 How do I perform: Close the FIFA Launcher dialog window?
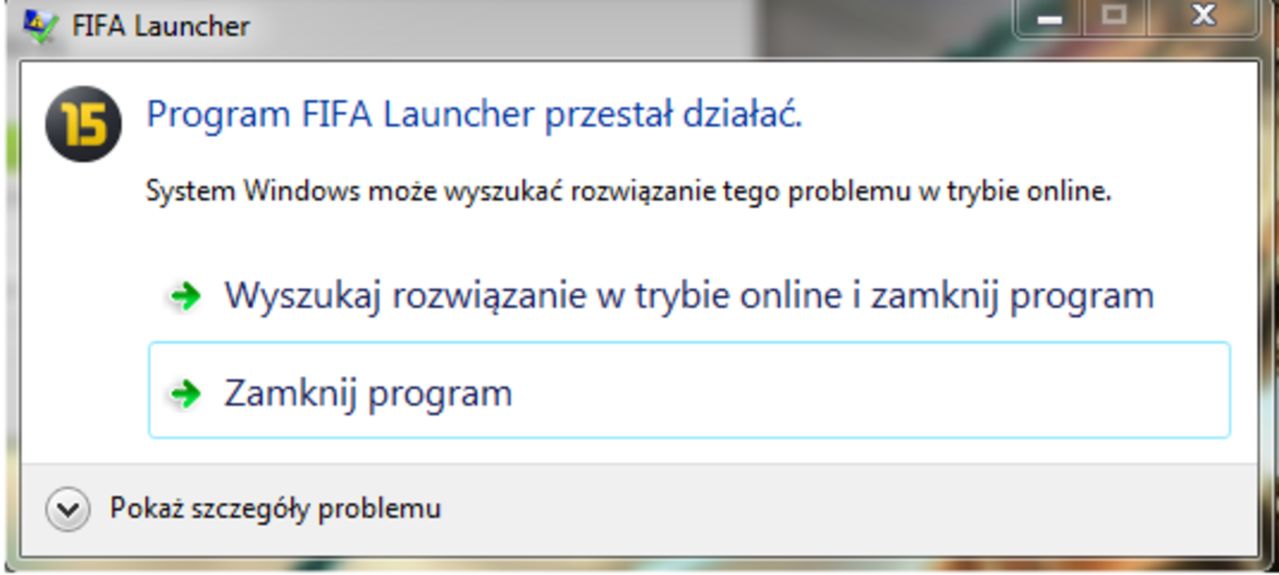(1205, 17)
